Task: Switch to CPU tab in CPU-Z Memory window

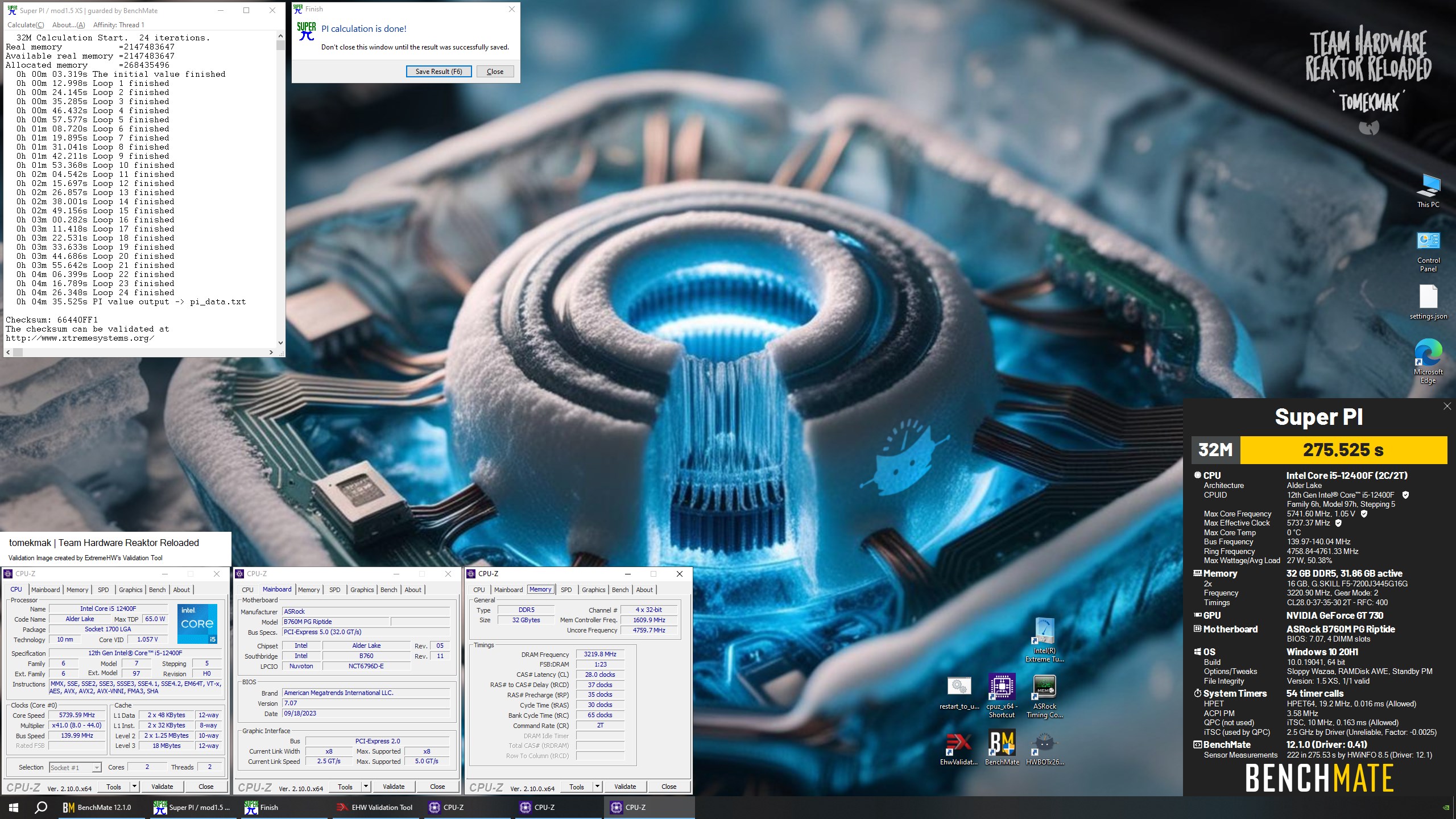Action: click(x=479, y=590)
